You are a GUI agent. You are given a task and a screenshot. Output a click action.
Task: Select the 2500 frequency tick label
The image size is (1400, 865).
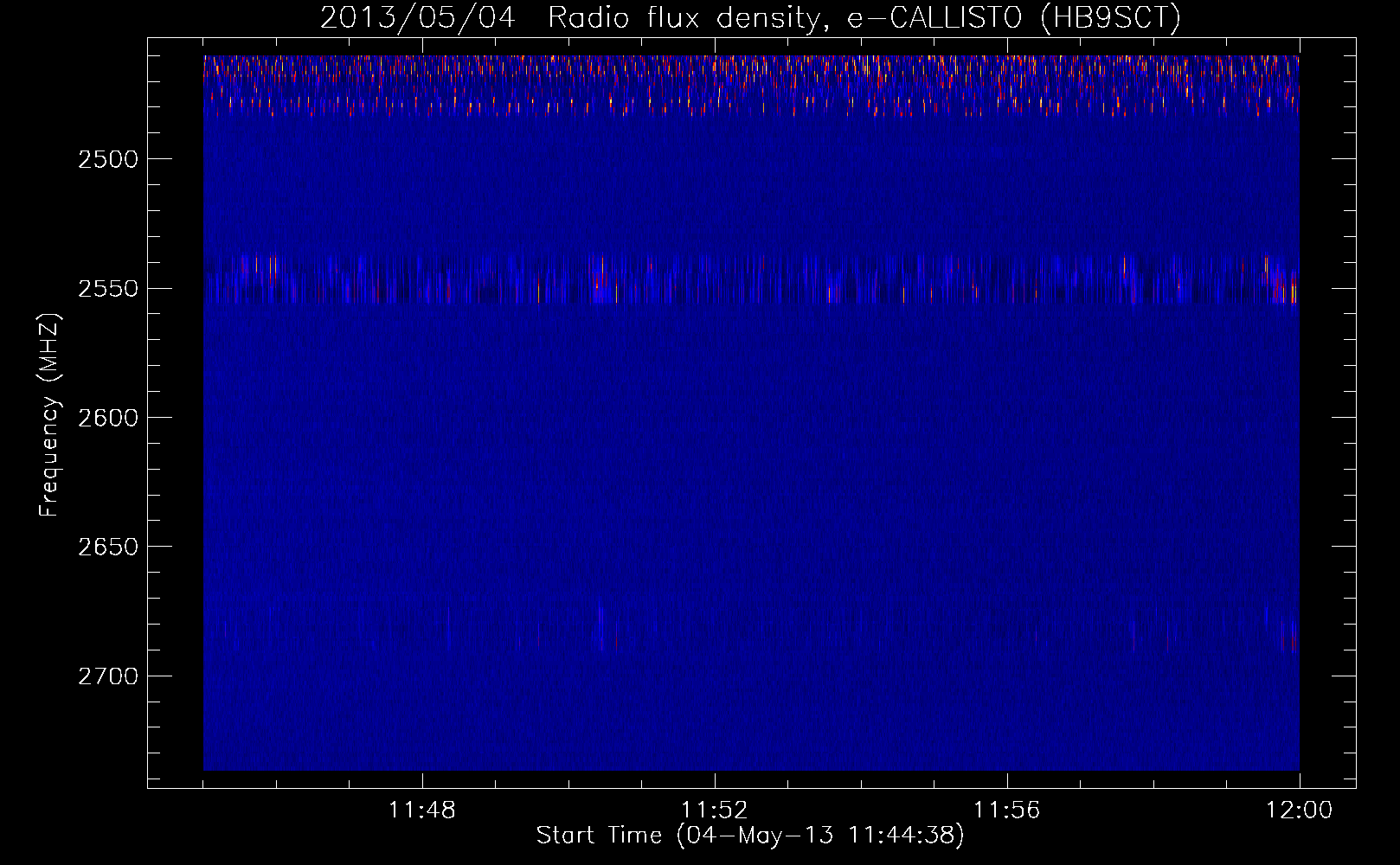click(108, 159)
